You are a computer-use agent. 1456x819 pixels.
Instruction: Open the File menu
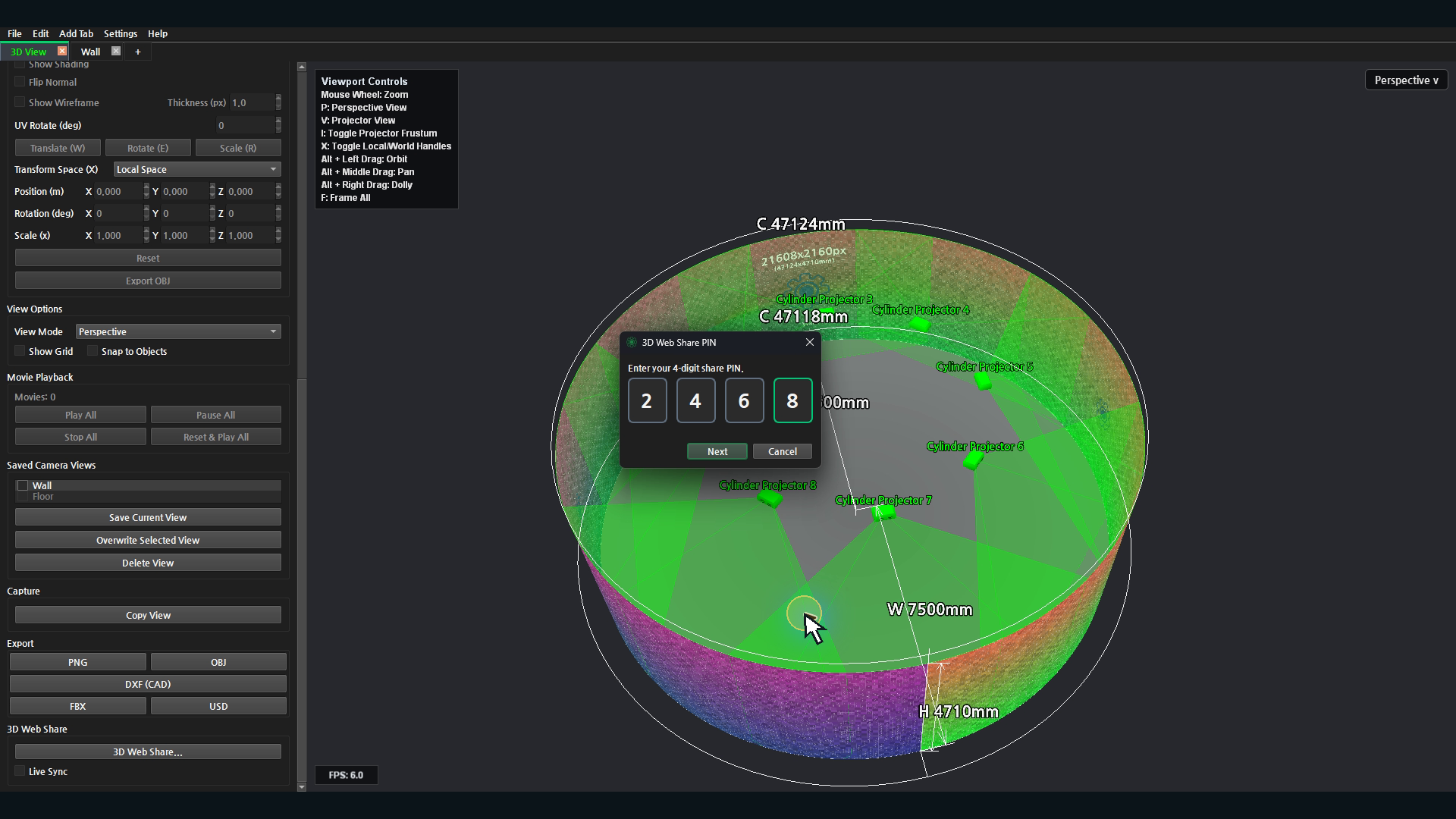click(x=14, y=33)
